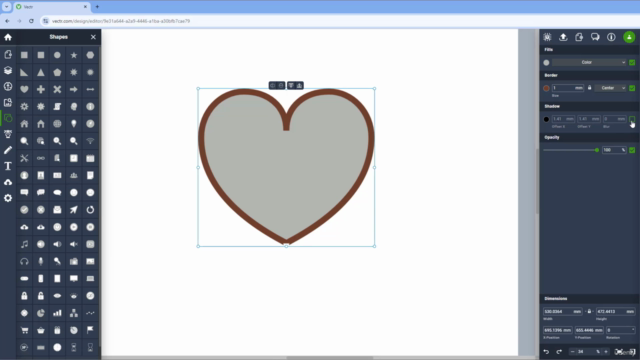Screen dimensions: 640x360
Task: Enable the Shadow checkbox
Action: pyautogui.click(x=632, y=119)
